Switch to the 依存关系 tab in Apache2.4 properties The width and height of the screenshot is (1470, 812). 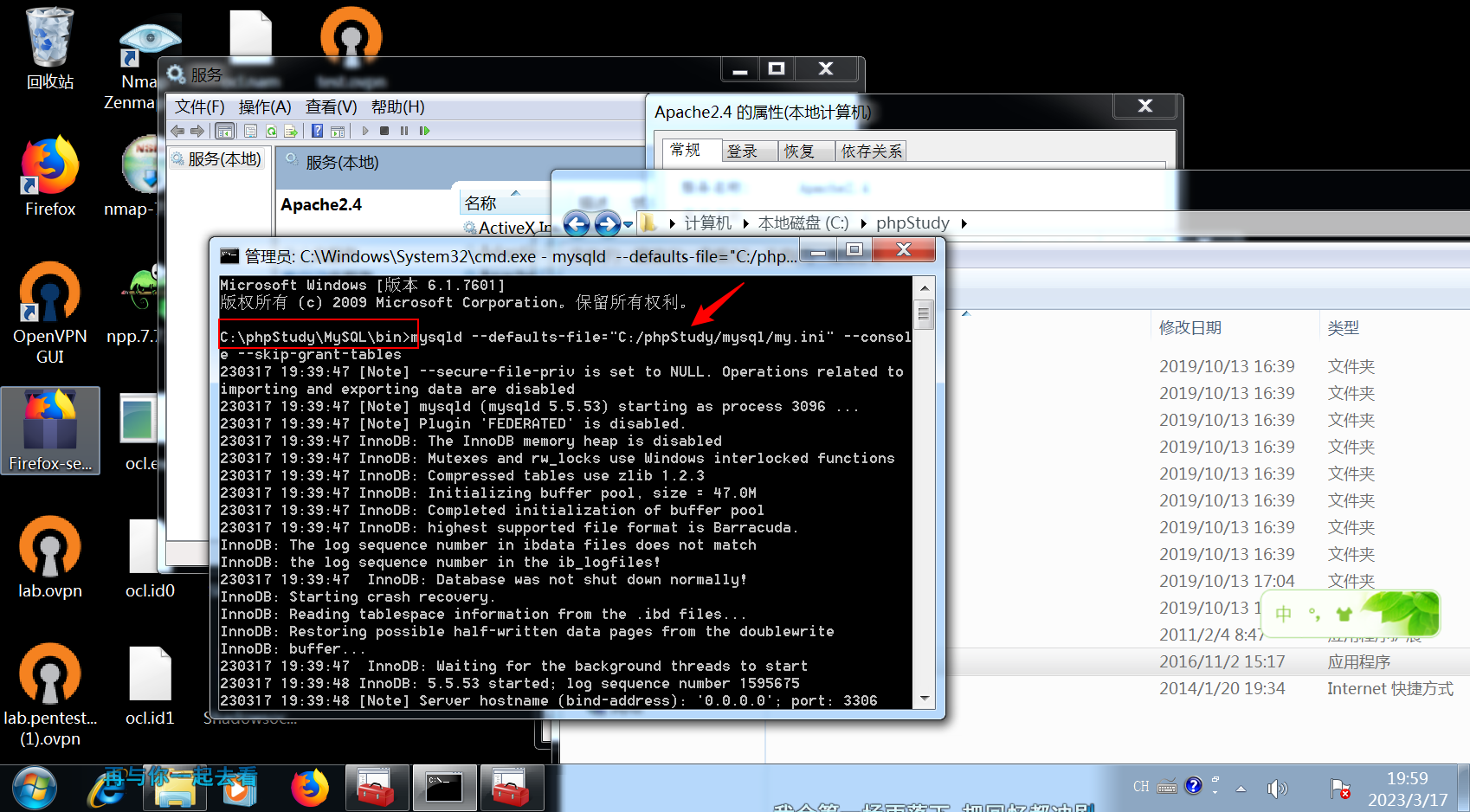[872, 151]
